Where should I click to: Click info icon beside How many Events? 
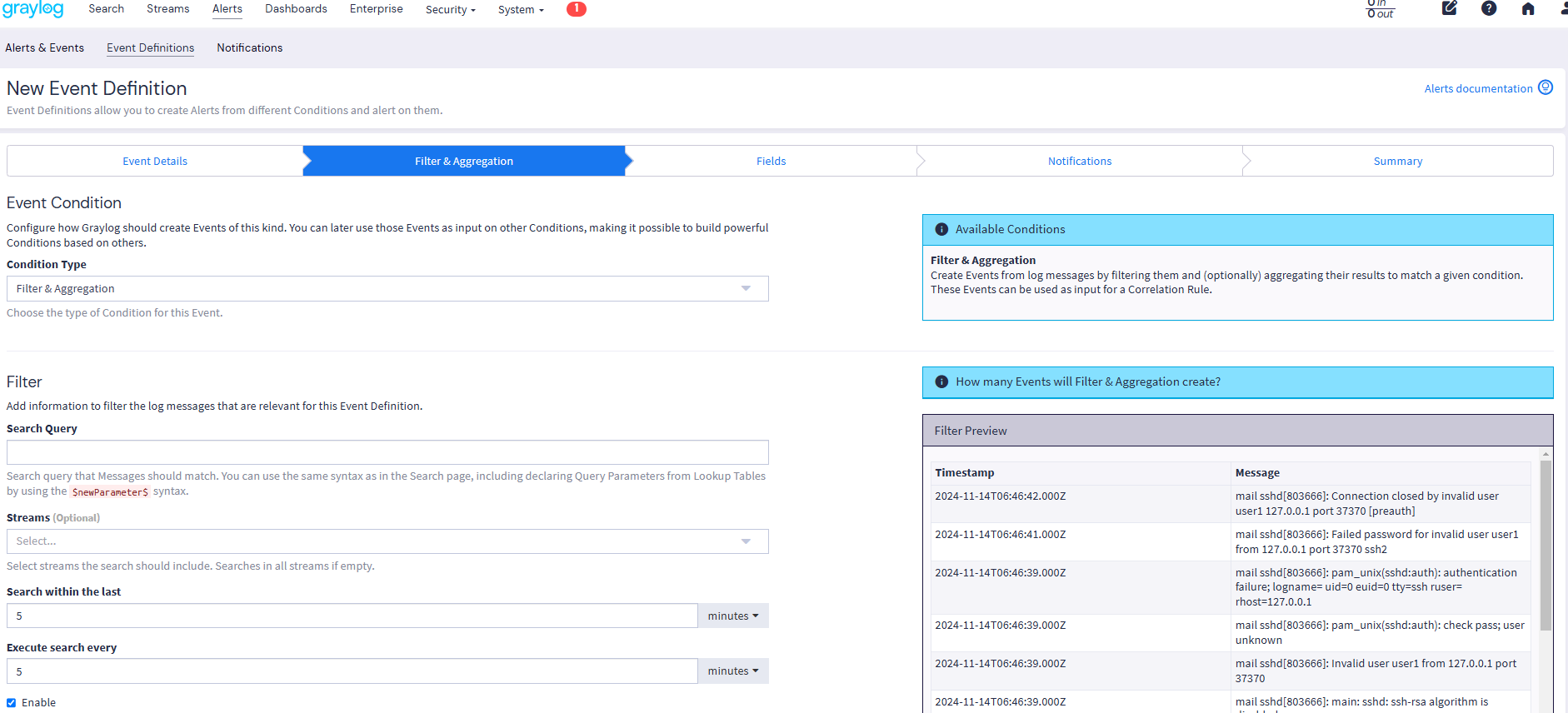[941, 381]
